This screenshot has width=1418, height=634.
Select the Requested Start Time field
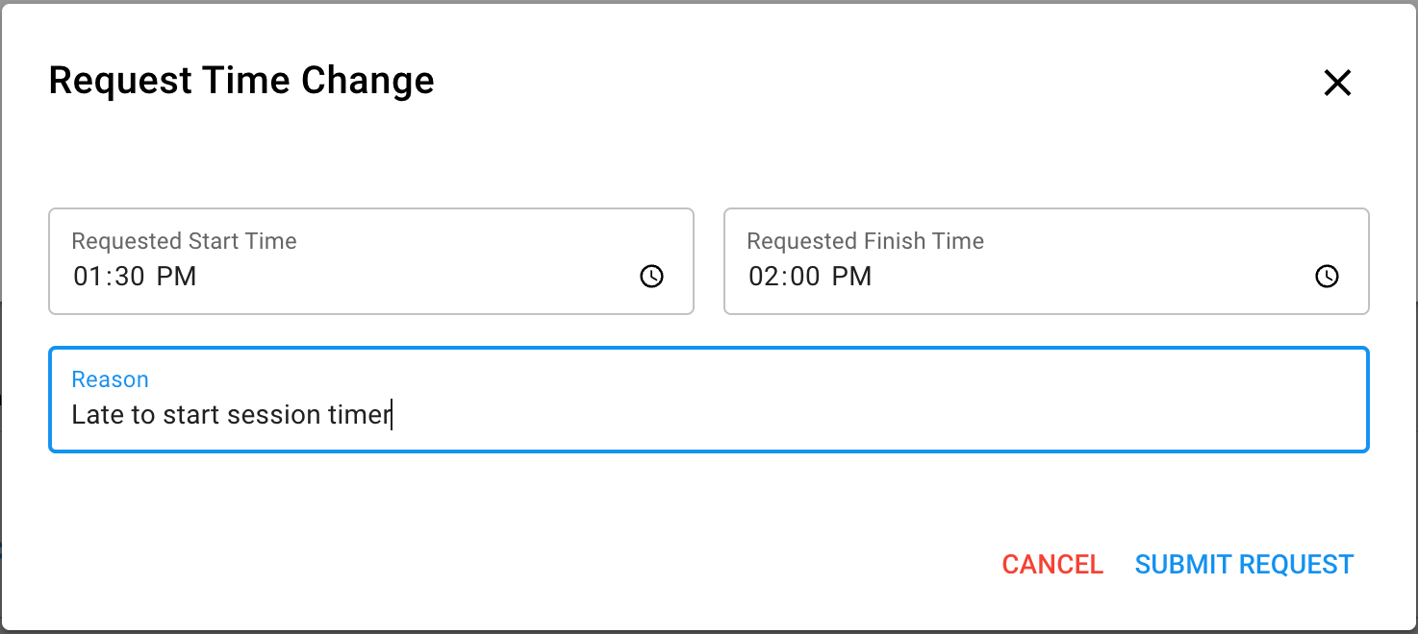[x=300, y=261]
